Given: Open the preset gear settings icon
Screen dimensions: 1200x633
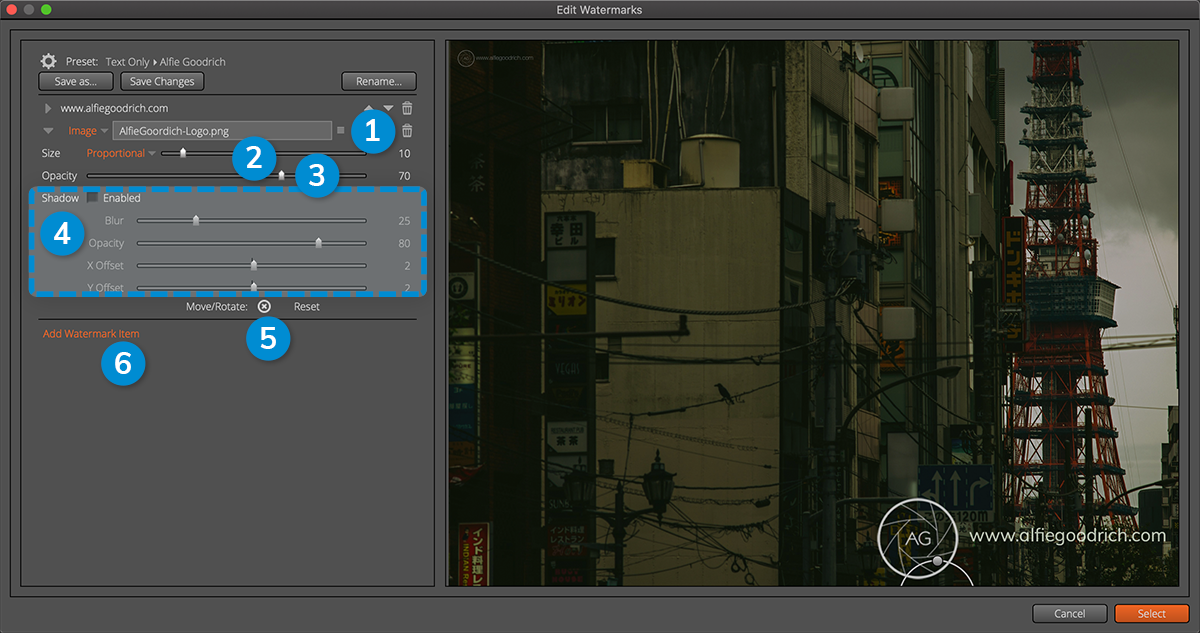Looking at the screenshot, I should (x=48, y=61).
